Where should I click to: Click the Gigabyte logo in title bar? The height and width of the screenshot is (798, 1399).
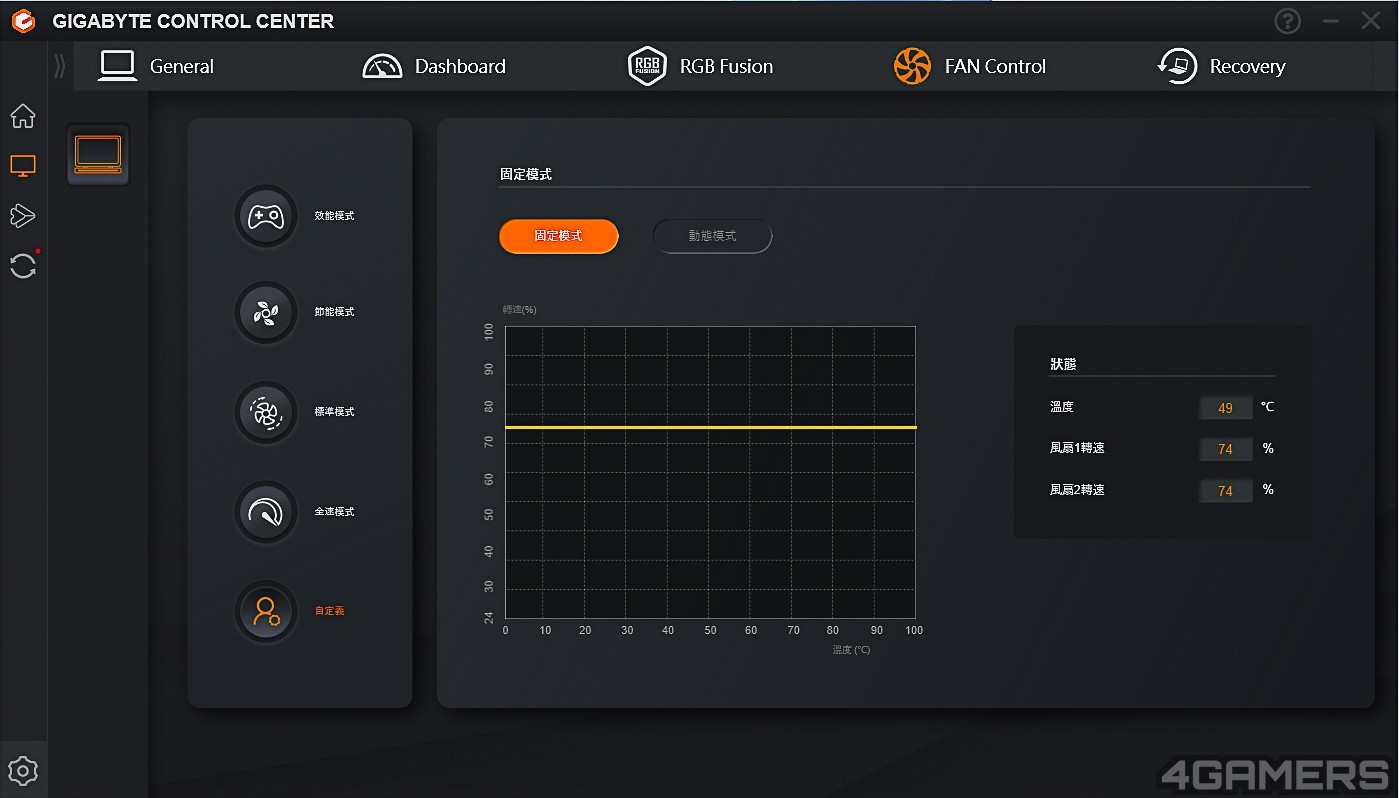click(22, 21)
